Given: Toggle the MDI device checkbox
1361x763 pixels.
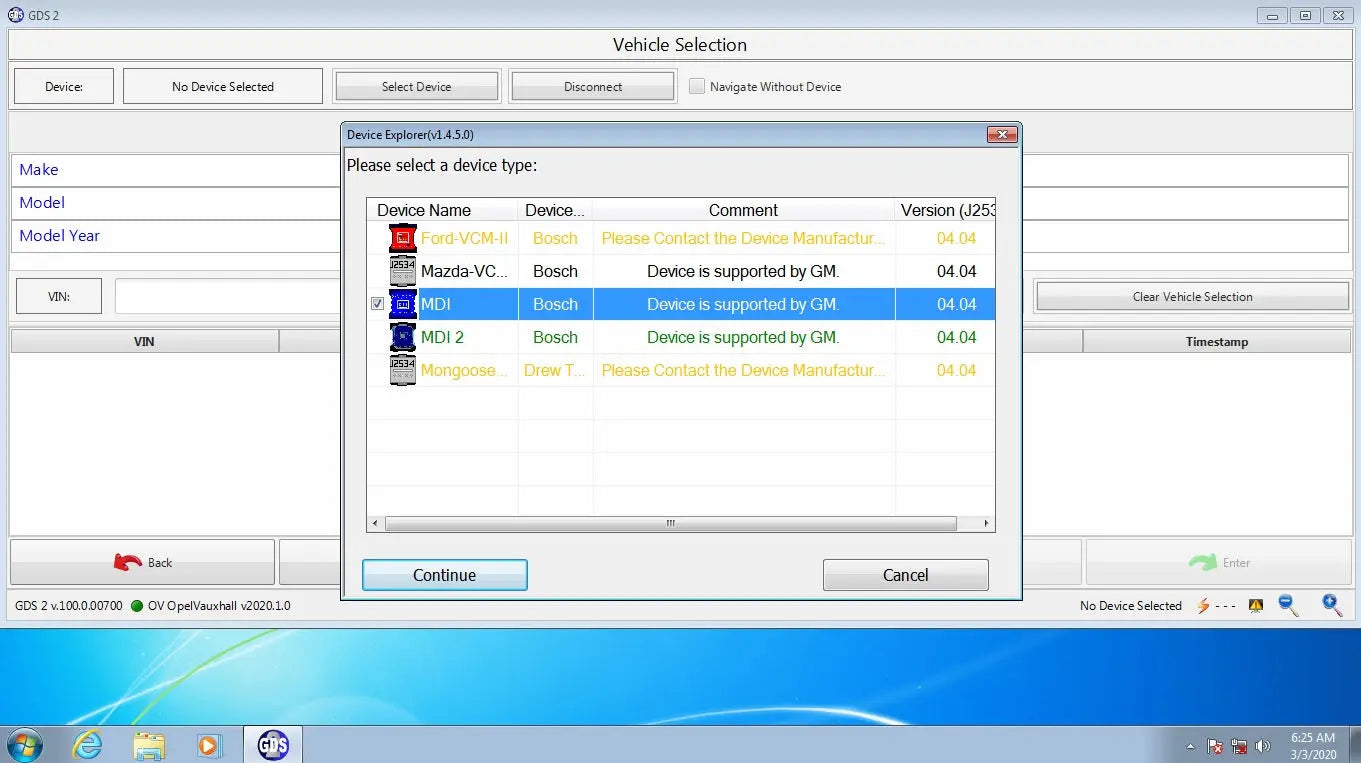Looking at the screenshot, I should tap(377, 304).
